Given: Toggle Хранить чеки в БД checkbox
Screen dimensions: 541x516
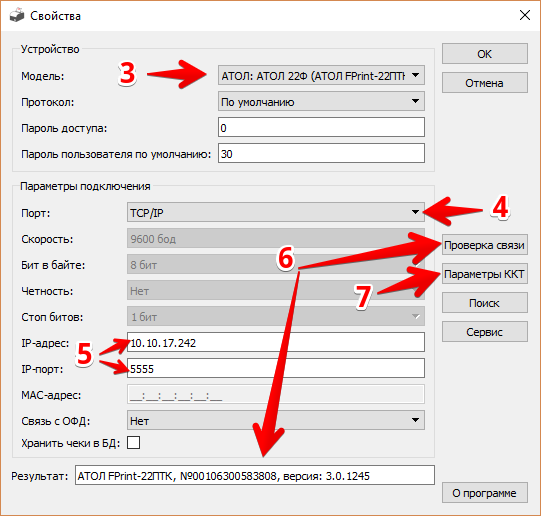Looking at the screenshot, I should [133, 443].
